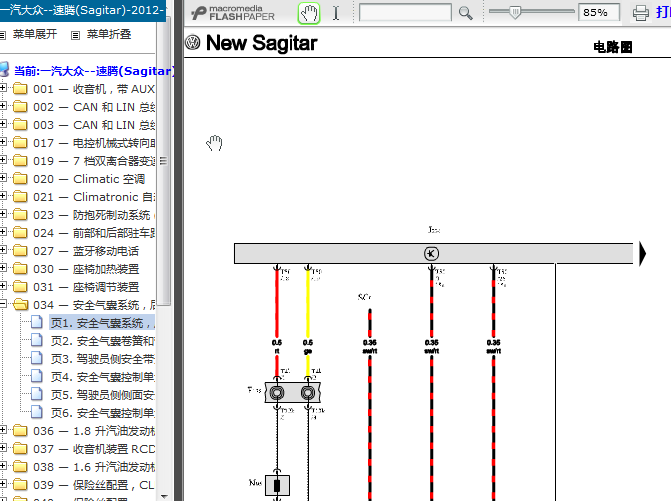Click the lamp symbol in the J control unit bar

point(431,253)
